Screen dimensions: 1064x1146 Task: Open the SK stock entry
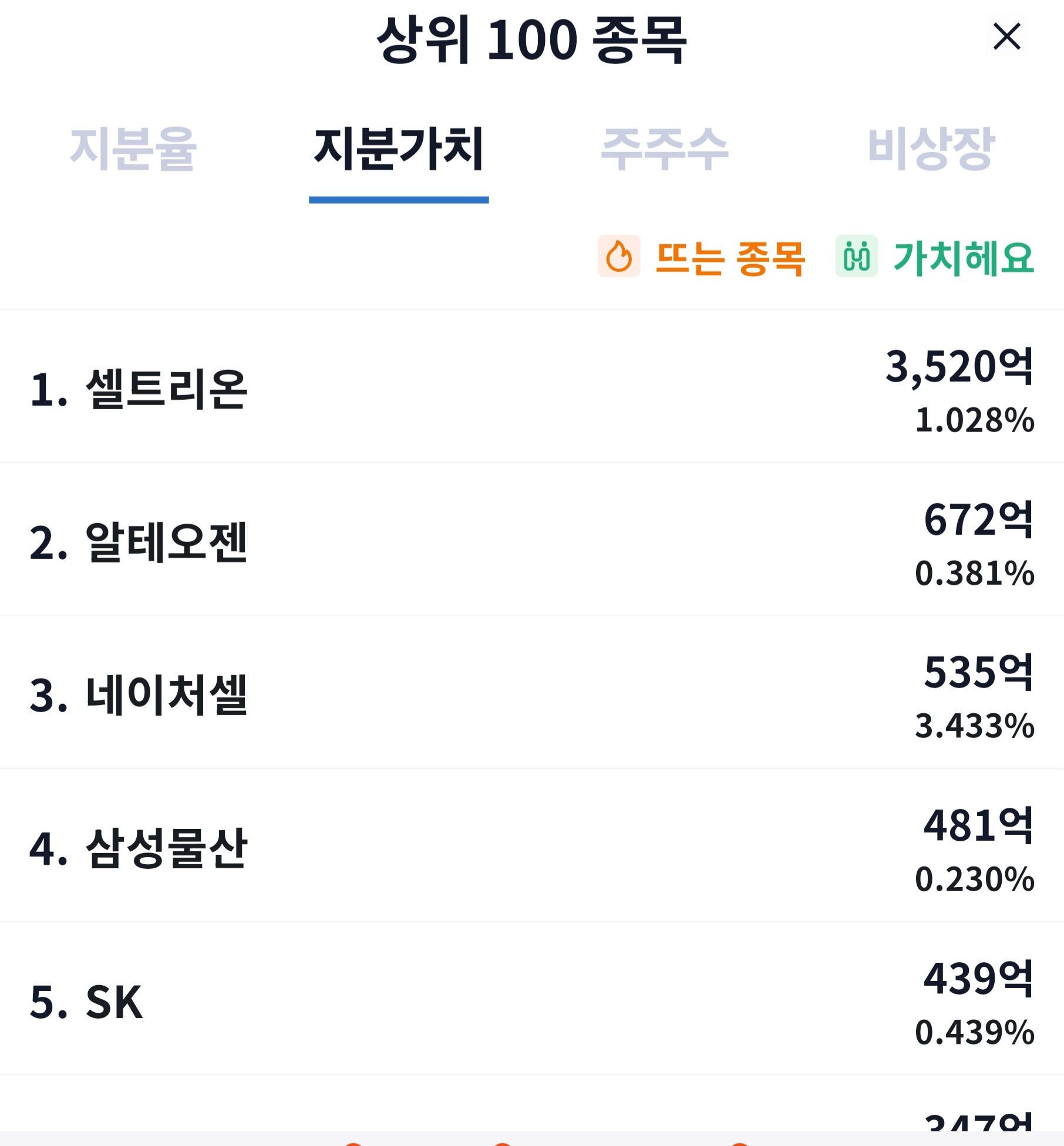[x=532, y=999]
